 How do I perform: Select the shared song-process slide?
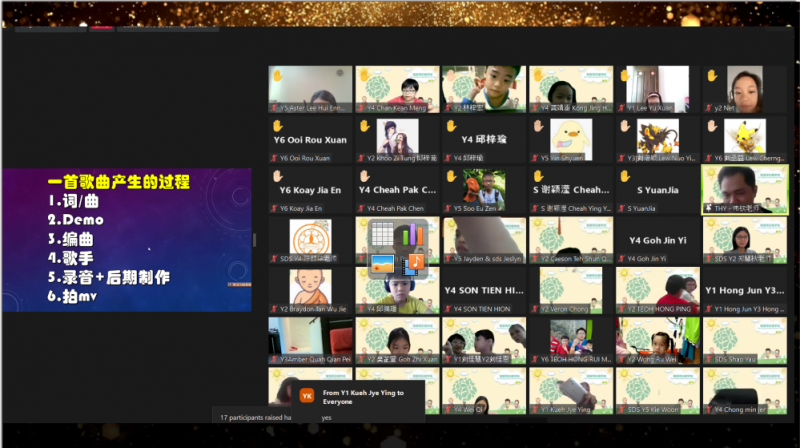[126, 239]
